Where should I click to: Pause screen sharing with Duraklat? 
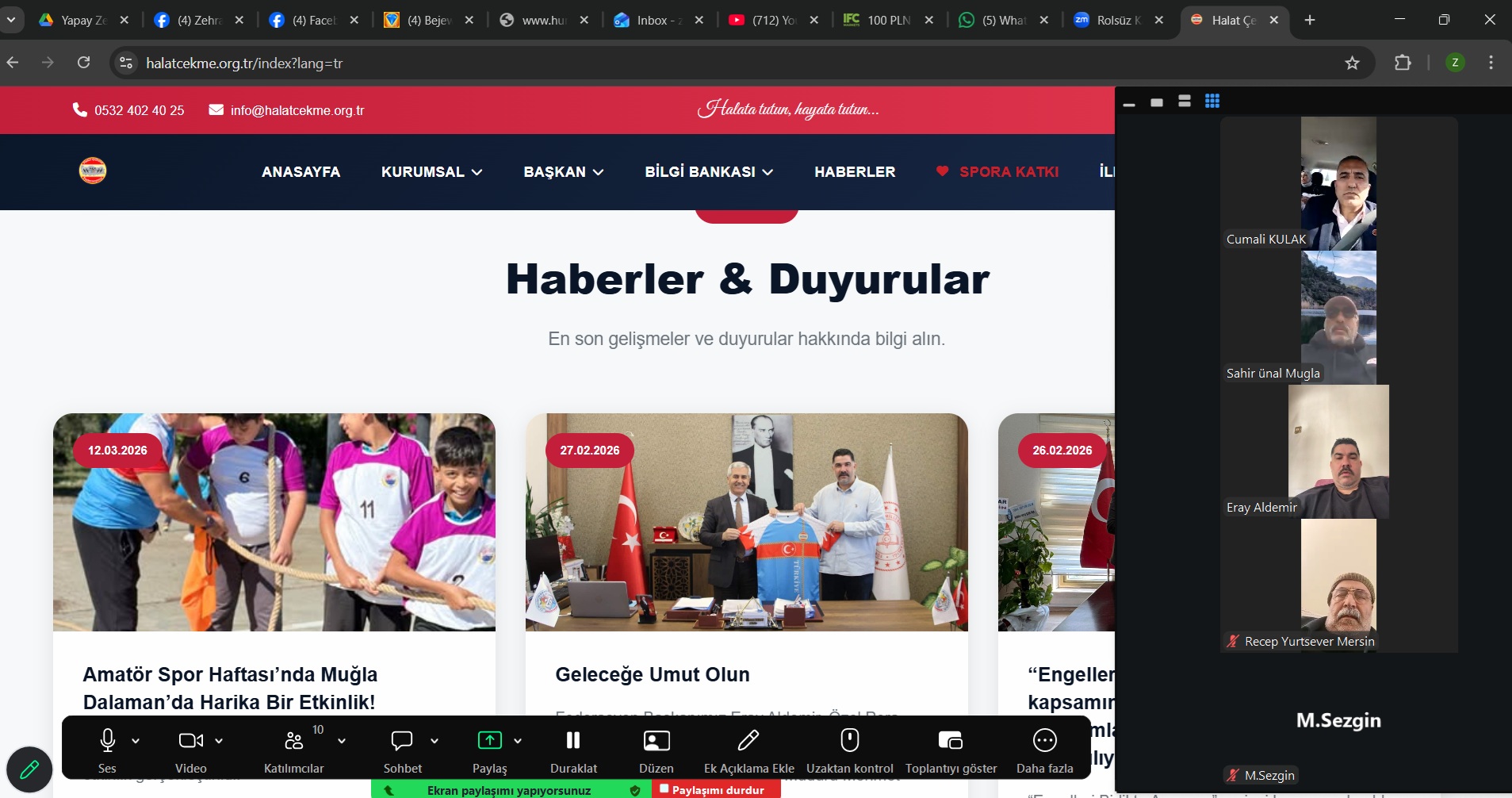click(573, 740)
